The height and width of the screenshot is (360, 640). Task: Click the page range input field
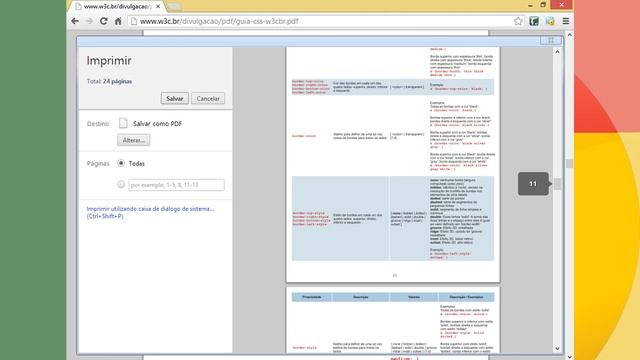[x=176, y=185]
